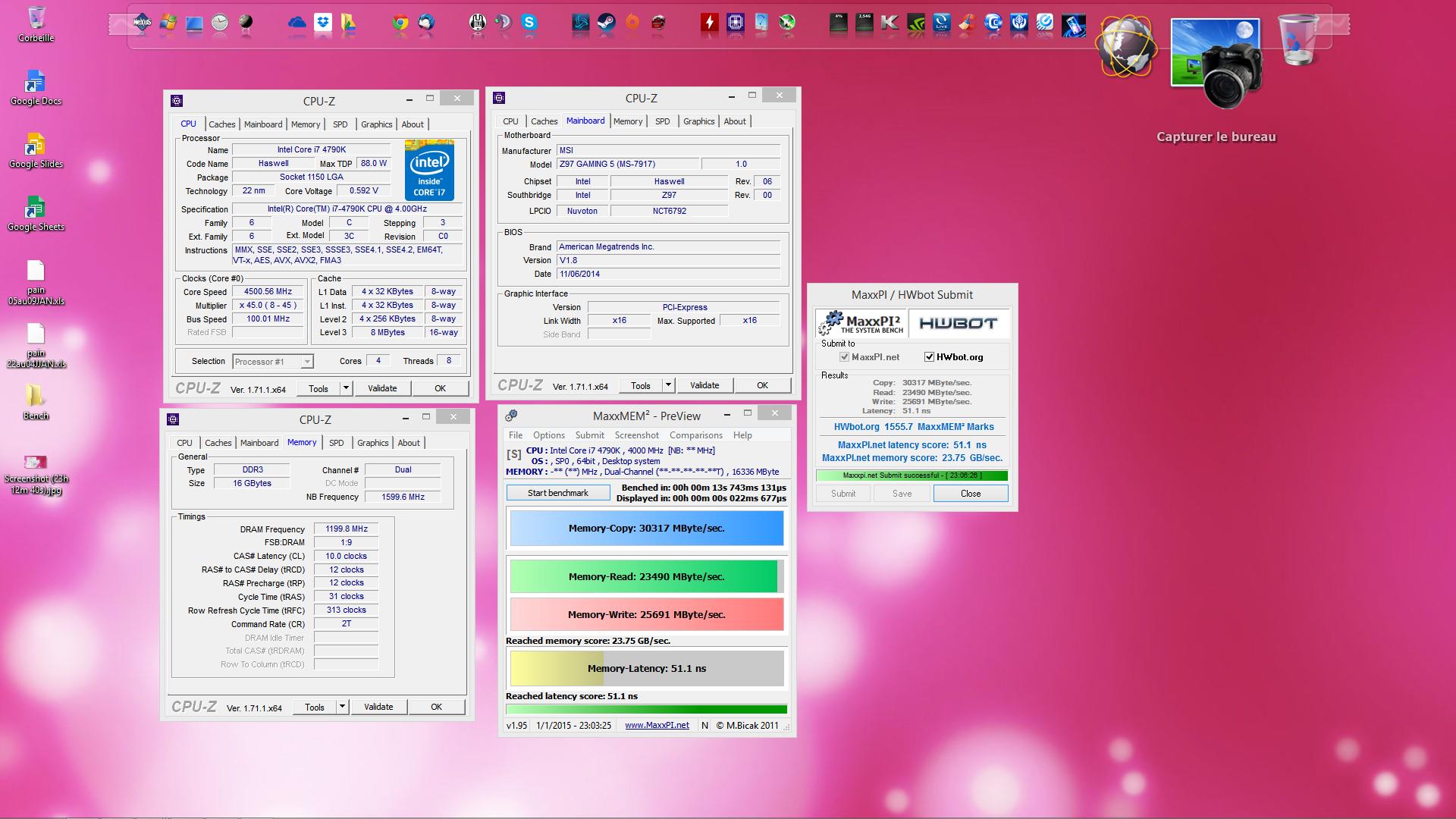Open the Windows flag dock icon
This screenshot has height=819, width=1456.
[x=168, y=23]
